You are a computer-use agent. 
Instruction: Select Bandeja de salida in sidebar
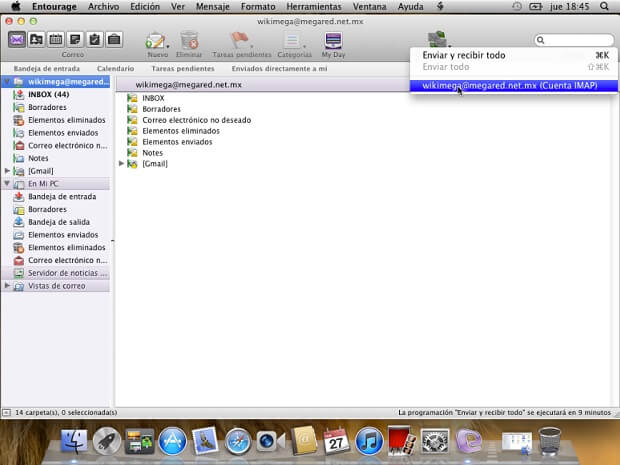tap(55, 222)
